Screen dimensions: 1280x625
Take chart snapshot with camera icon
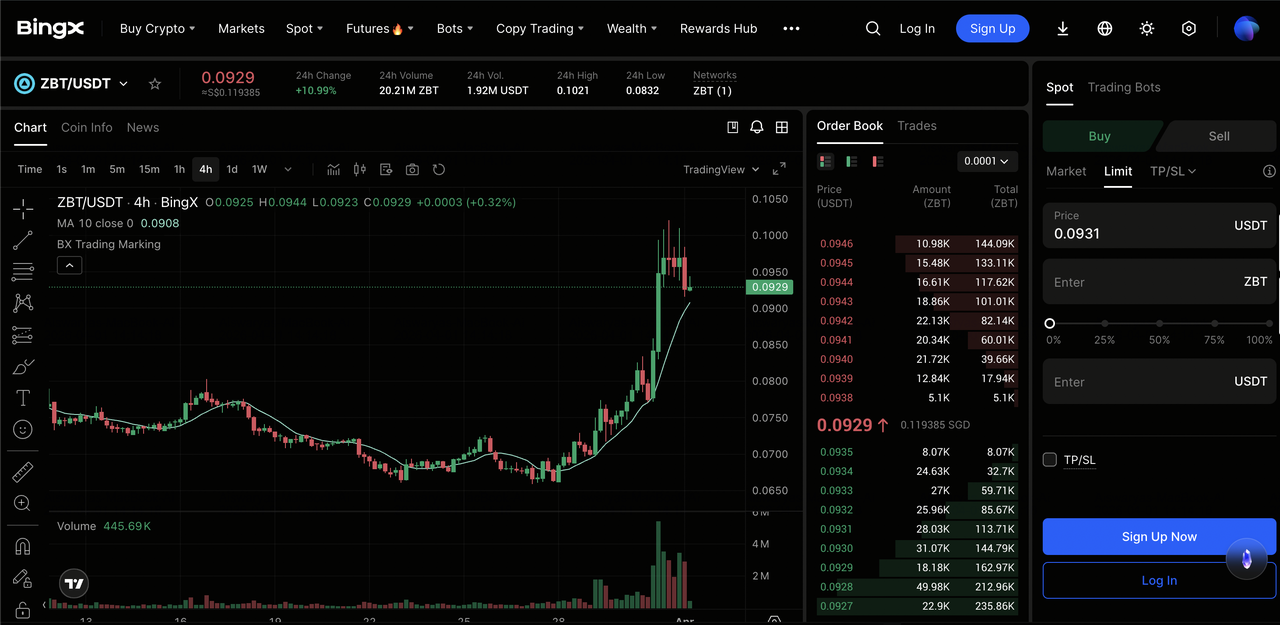412,170
